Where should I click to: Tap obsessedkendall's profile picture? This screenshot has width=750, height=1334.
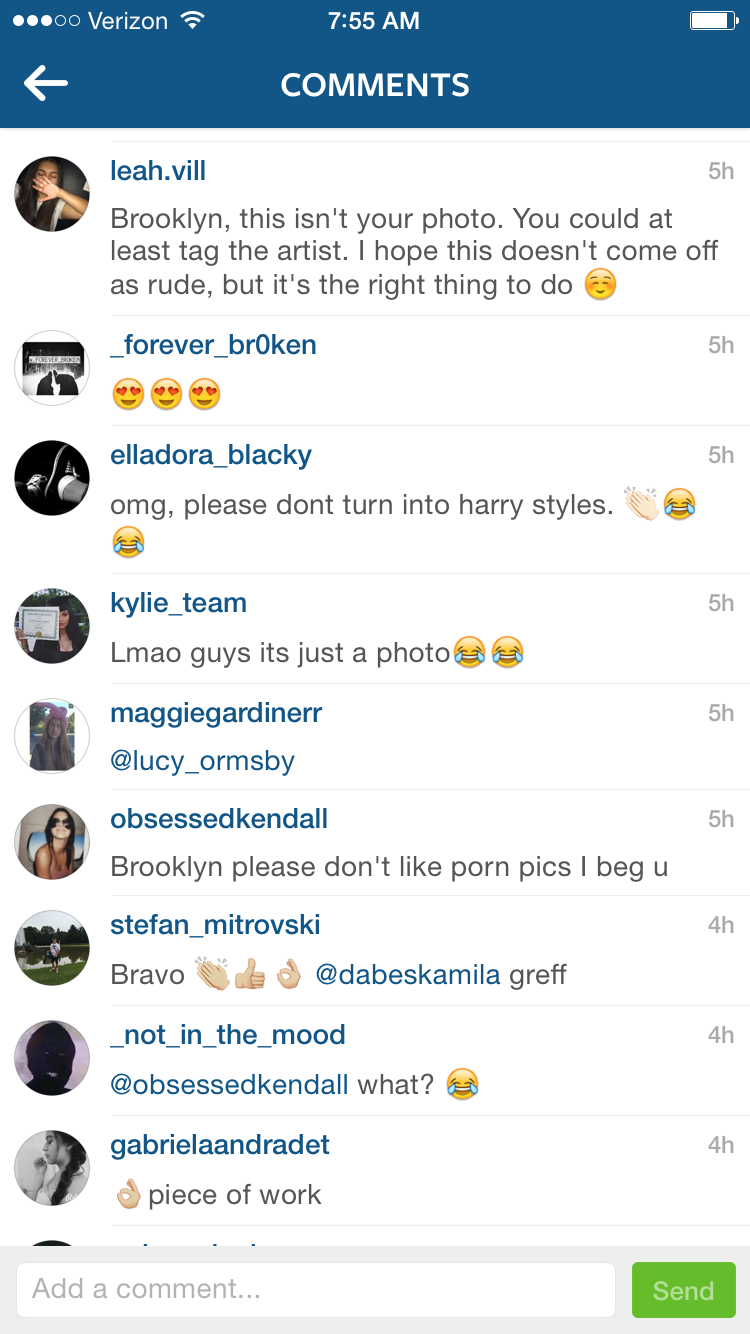pyautogui.click(x=52, y=842)
